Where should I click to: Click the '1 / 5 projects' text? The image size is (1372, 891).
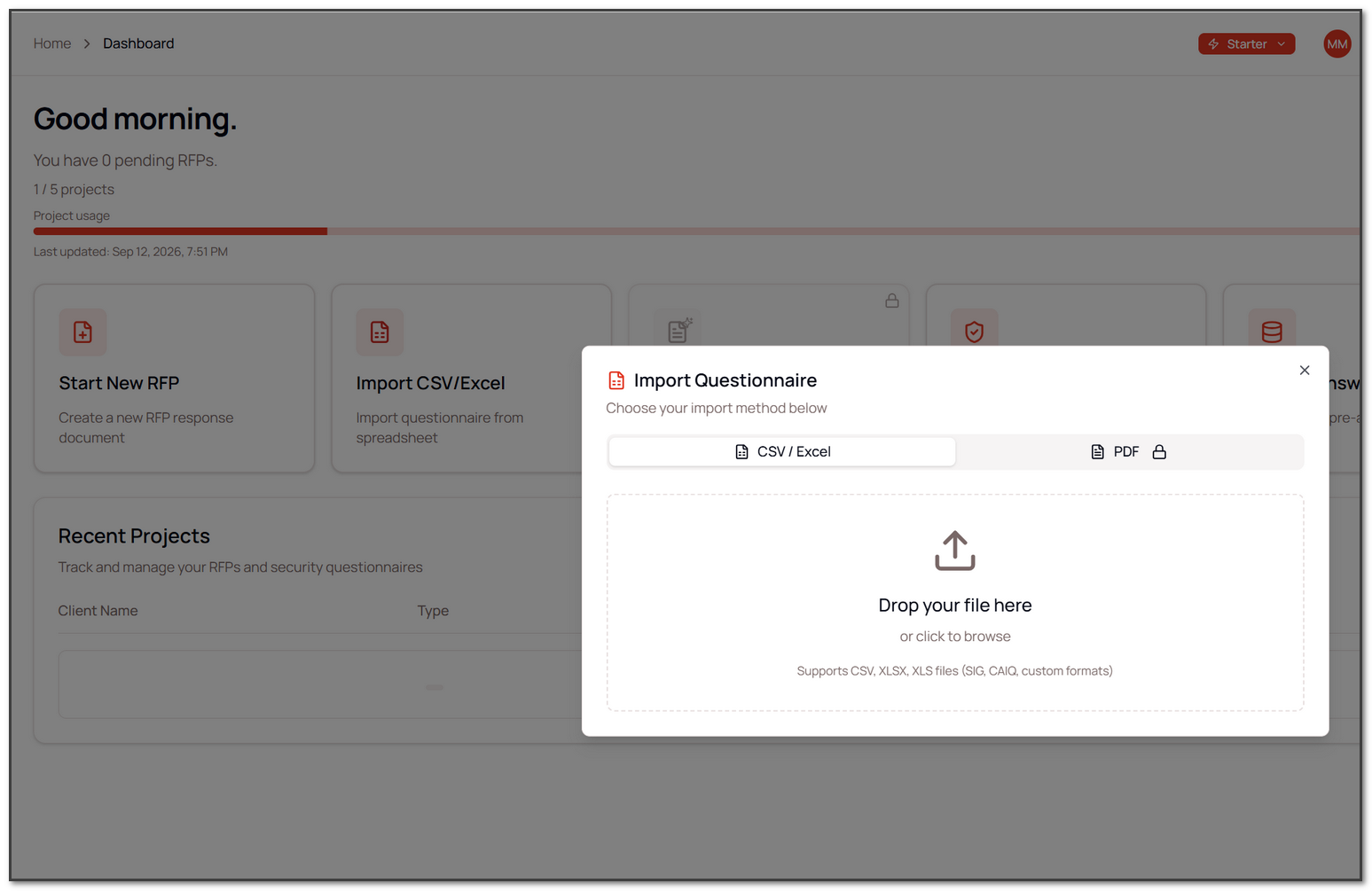tap(74, 190)
